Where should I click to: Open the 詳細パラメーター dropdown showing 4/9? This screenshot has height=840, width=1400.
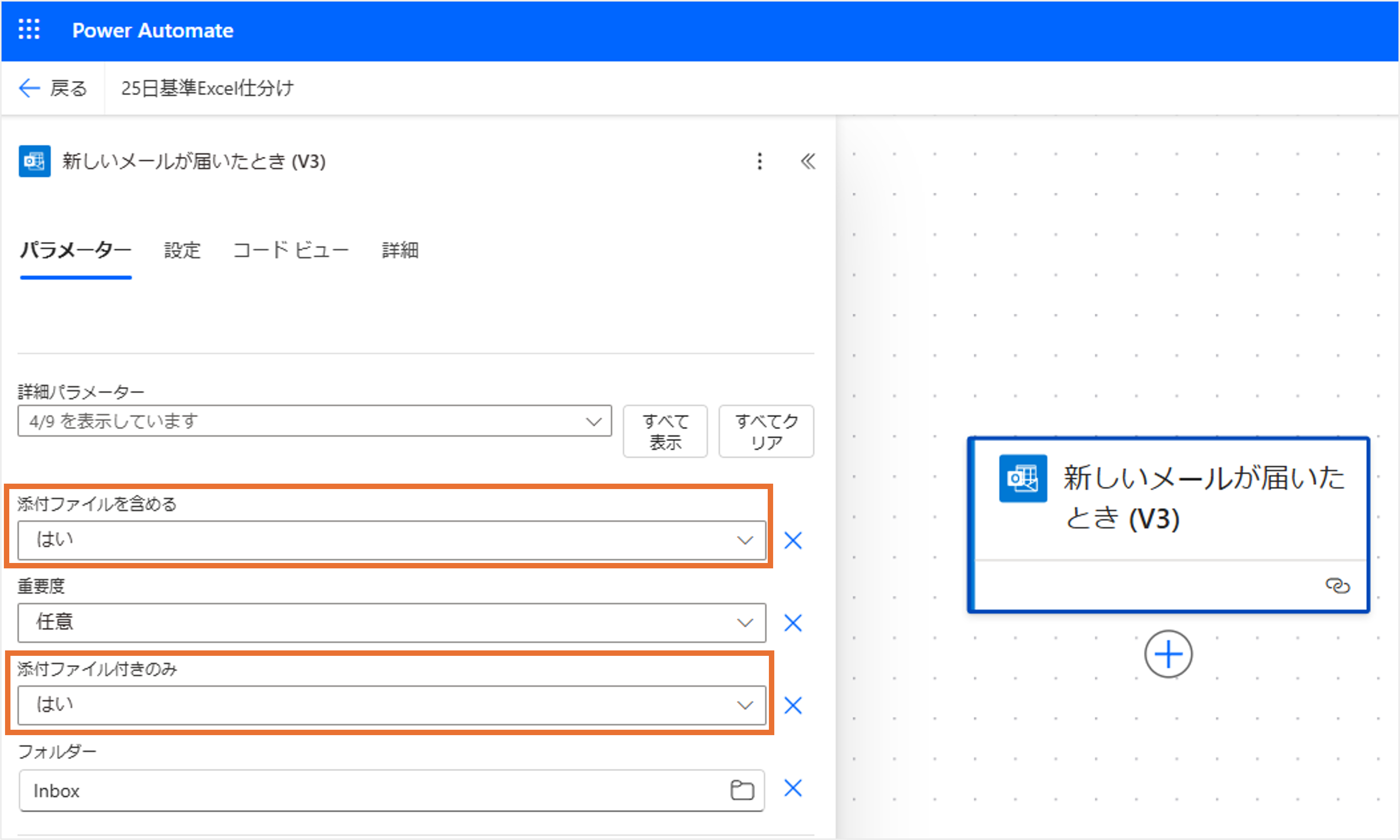click(x=314, y=421)
